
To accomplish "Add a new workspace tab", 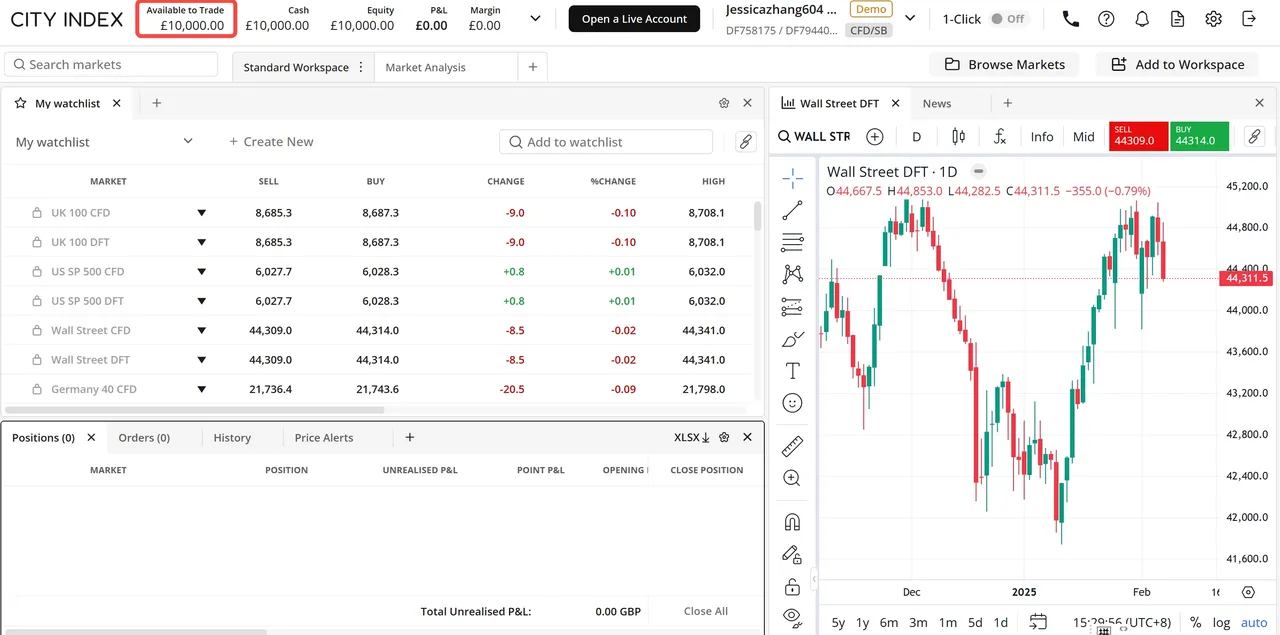I will pos(532,67).
